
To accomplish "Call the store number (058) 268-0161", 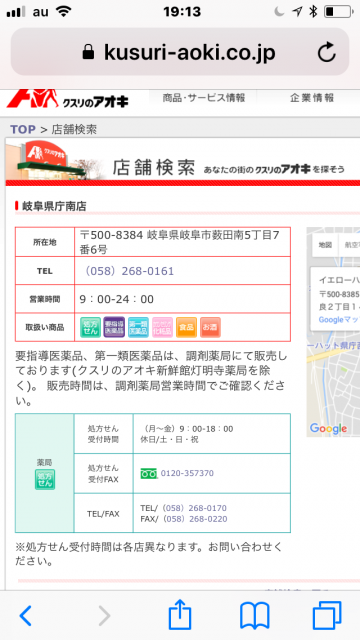I will point(129,271).
